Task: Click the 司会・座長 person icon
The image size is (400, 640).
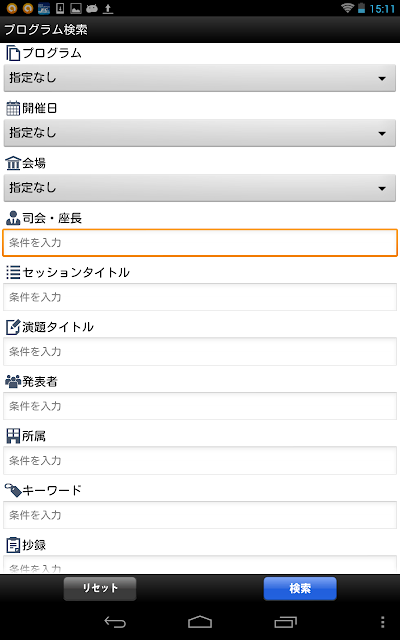Action: (13, 218)
